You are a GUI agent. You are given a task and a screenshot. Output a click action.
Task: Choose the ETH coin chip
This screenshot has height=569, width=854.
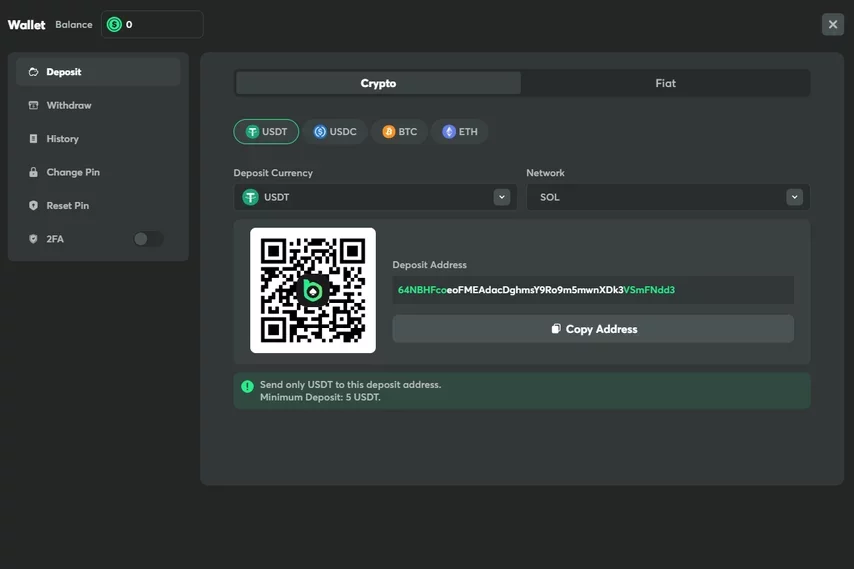coord(460,132)
